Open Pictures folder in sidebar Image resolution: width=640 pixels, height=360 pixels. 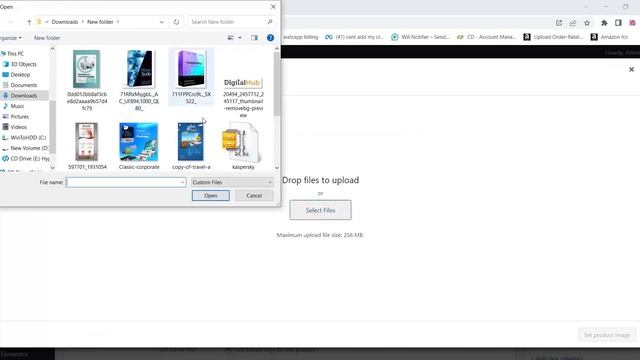16,117
